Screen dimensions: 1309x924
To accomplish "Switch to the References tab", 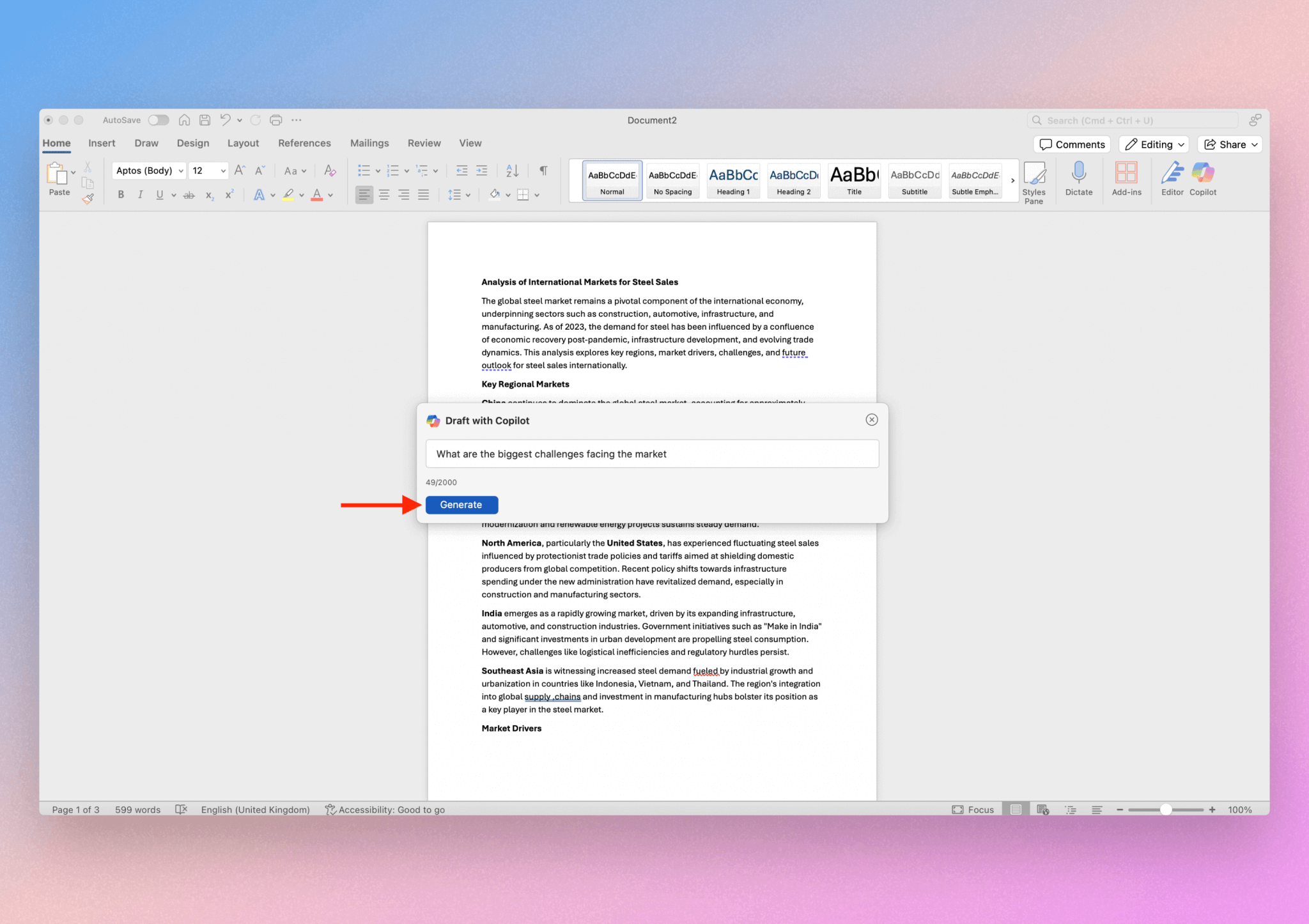I will [x=304, y=142].
